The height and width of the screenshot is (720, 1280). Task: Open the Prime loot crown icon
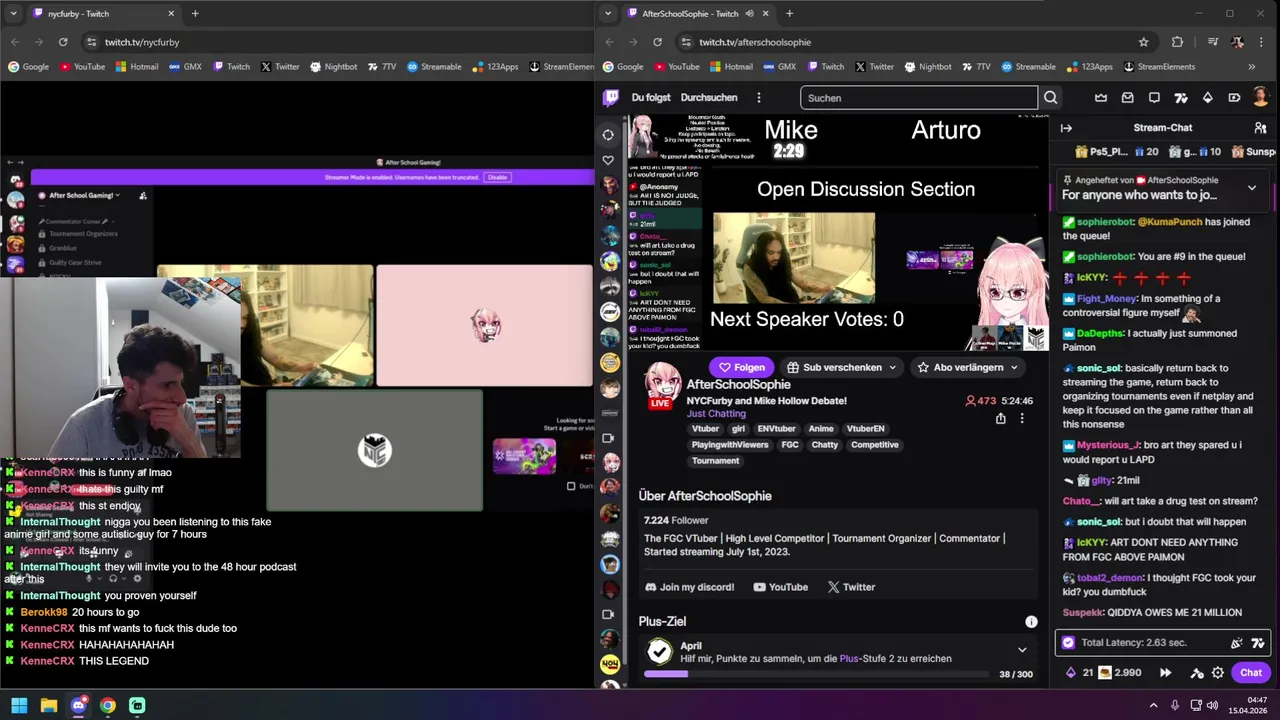(x=1101, y=98)
